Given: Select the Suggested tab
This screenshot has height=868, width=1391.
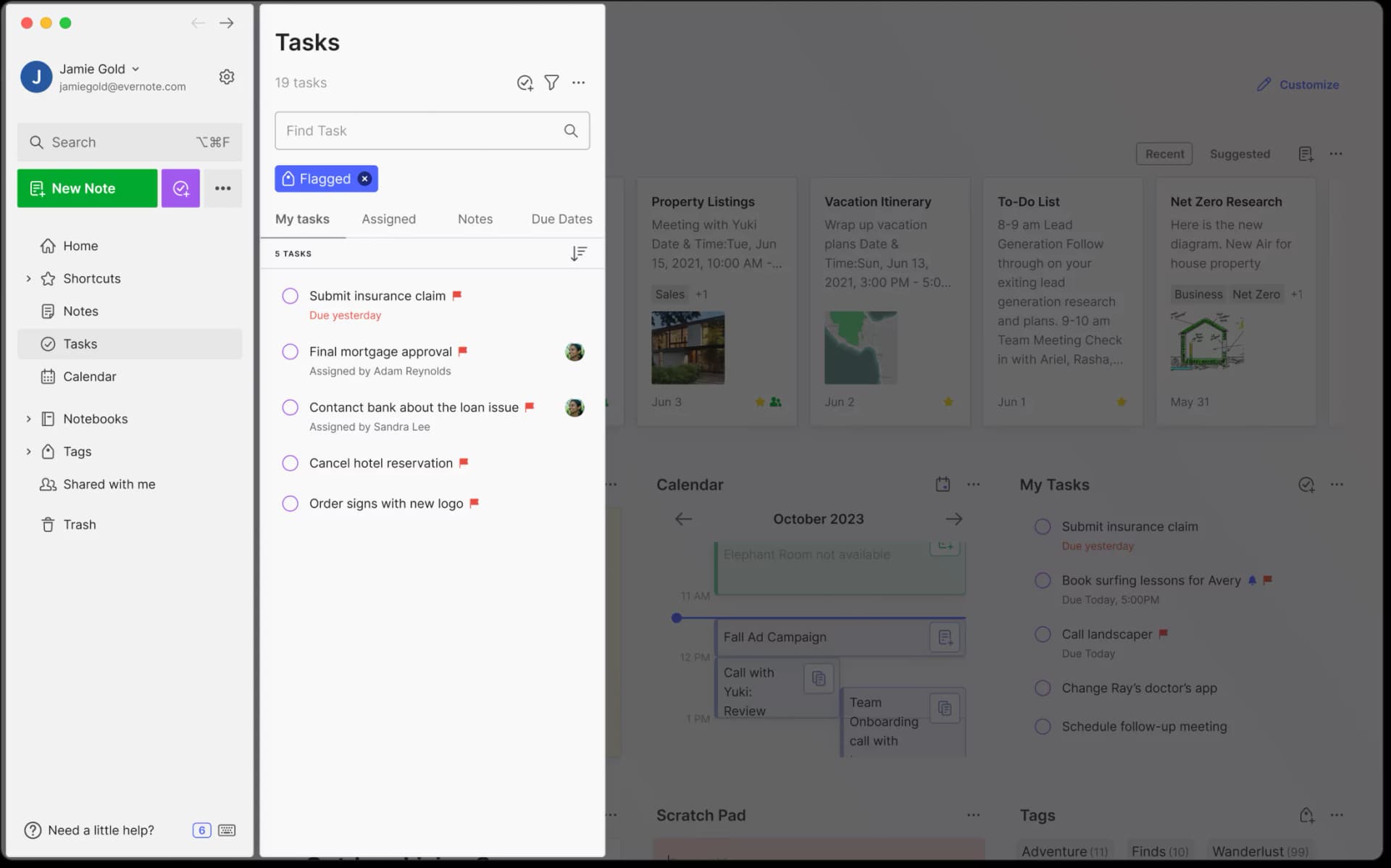Looking at the screenshot, I should tap(1240, 154).
